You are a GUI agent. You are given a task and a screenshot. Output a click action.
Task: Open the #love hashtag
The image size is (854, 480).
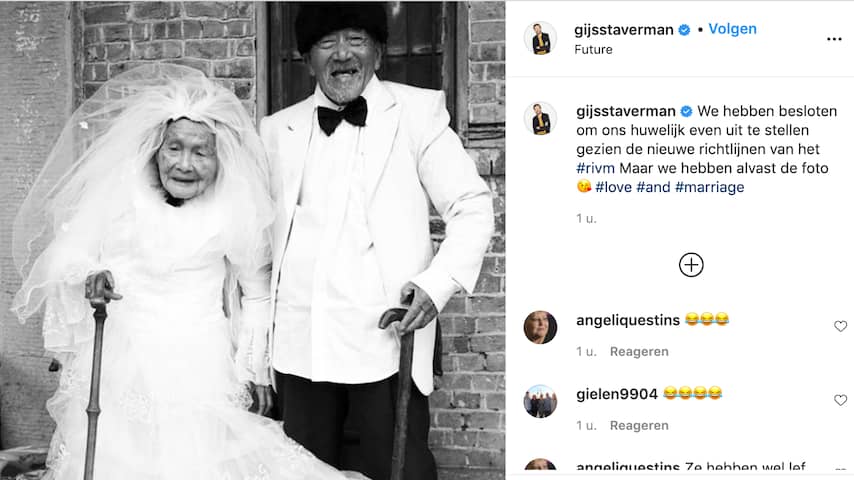pos(613,187)
